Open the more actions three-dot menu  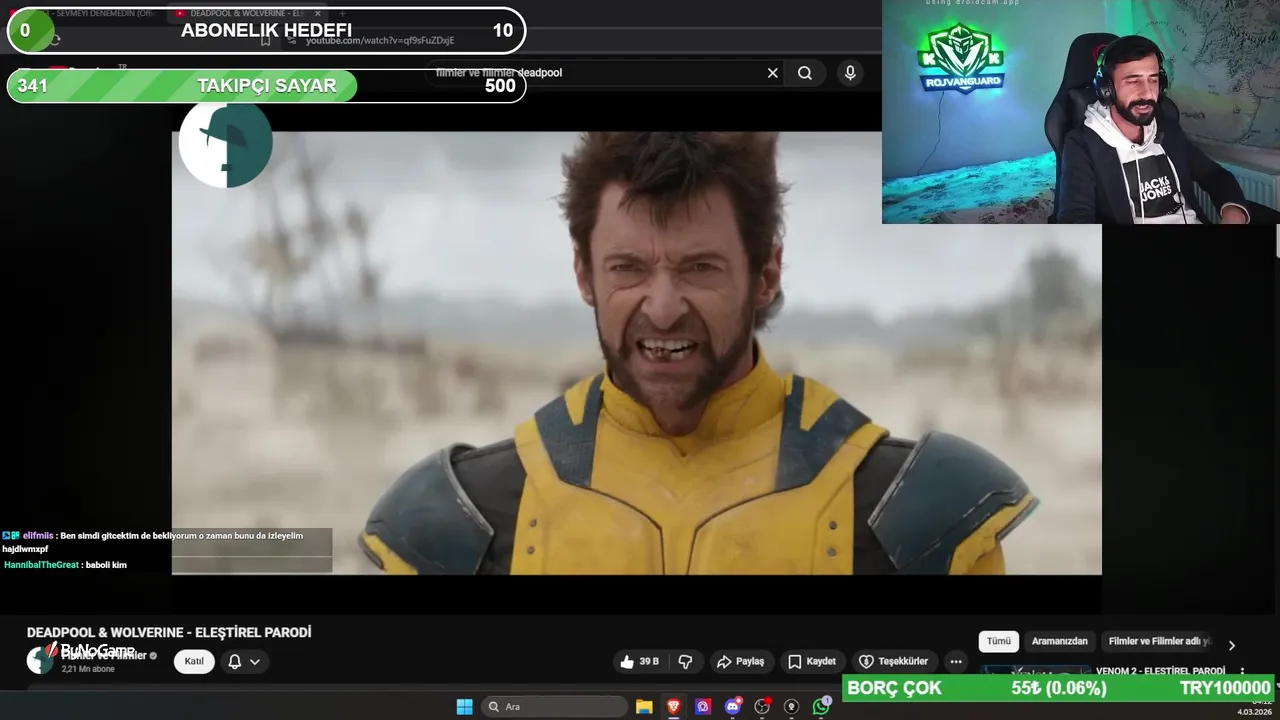956,661
